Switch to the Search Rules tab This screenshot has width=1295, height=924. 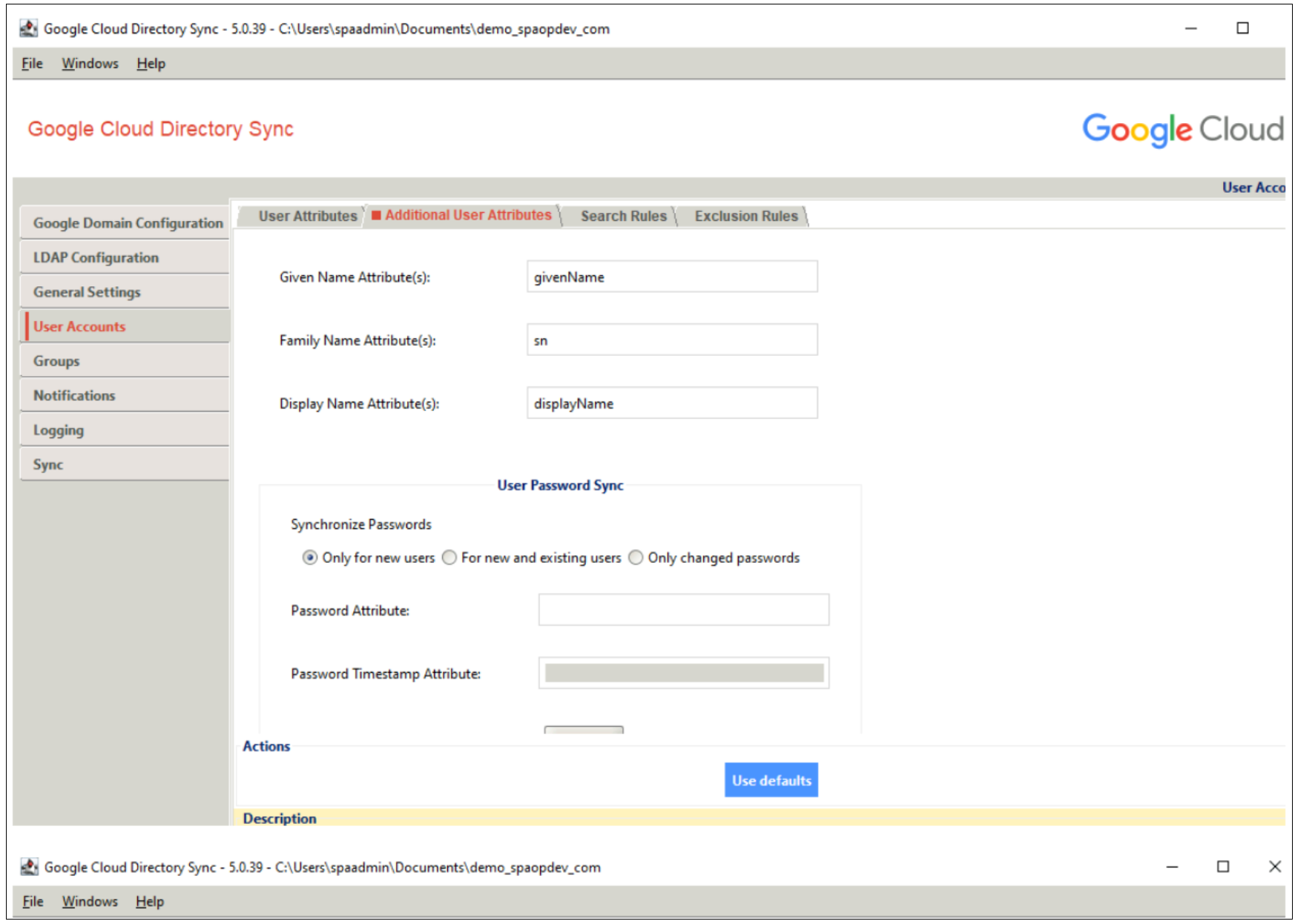[x=623, y=216]
